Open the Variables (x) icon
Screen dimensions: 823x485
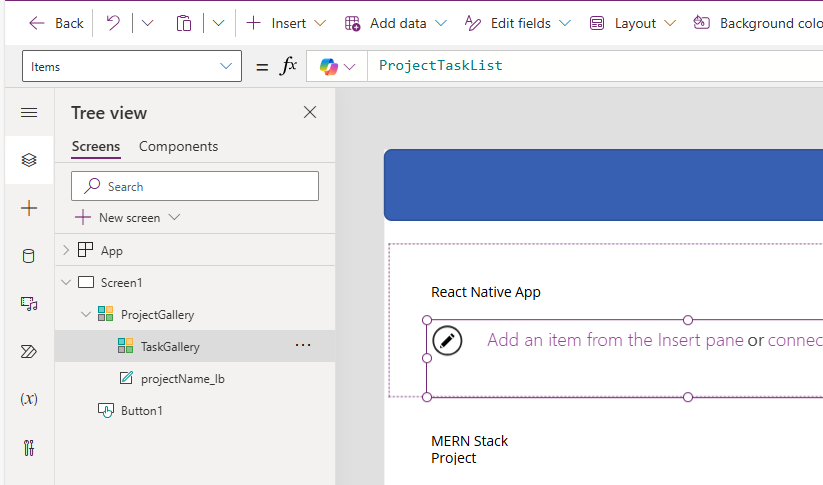(29, 399)
